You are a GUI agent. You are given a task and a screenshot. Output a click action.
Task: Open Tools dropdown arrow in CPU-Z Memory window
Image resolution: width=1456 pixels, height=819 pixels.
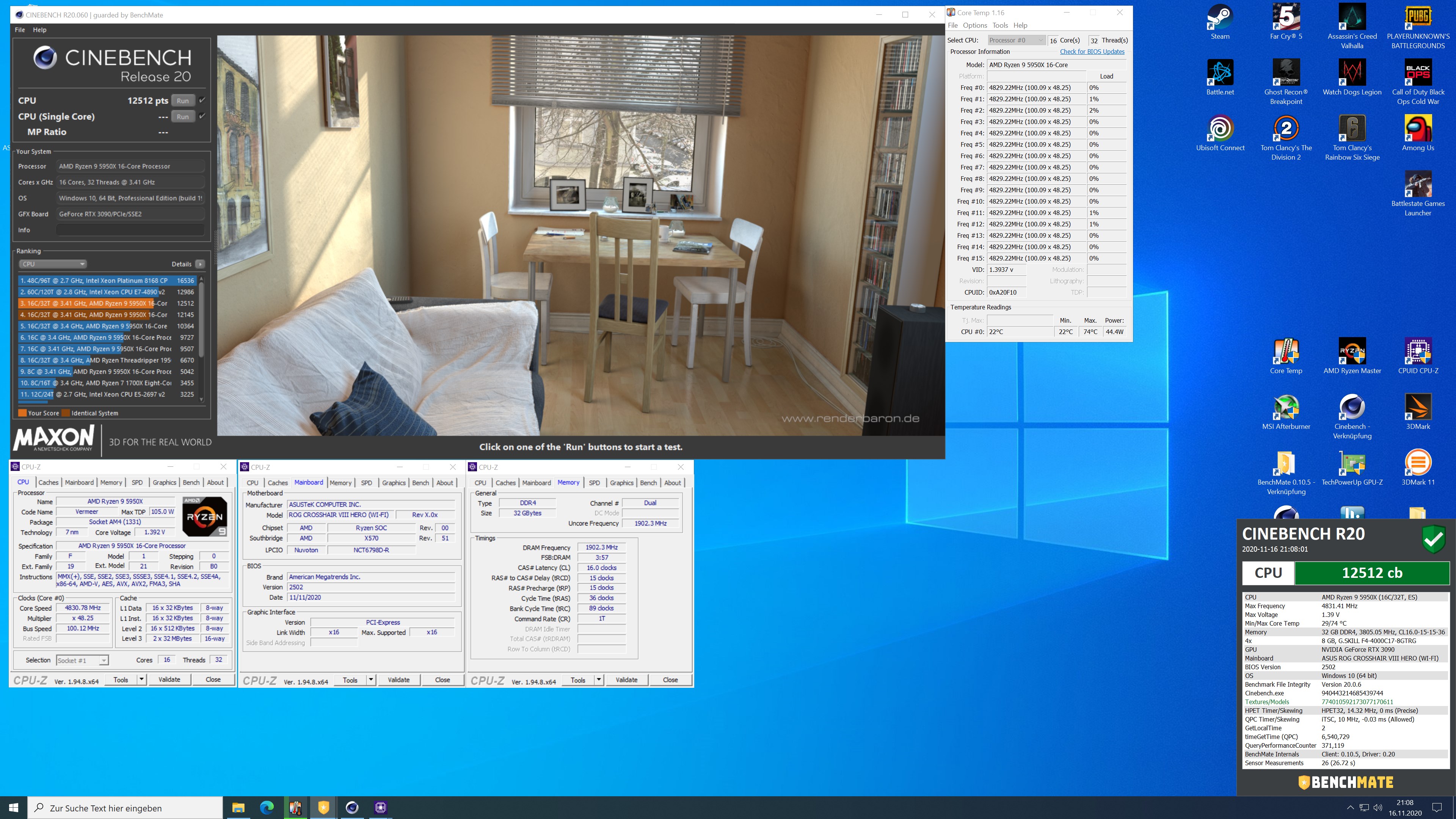click(599, 679)
